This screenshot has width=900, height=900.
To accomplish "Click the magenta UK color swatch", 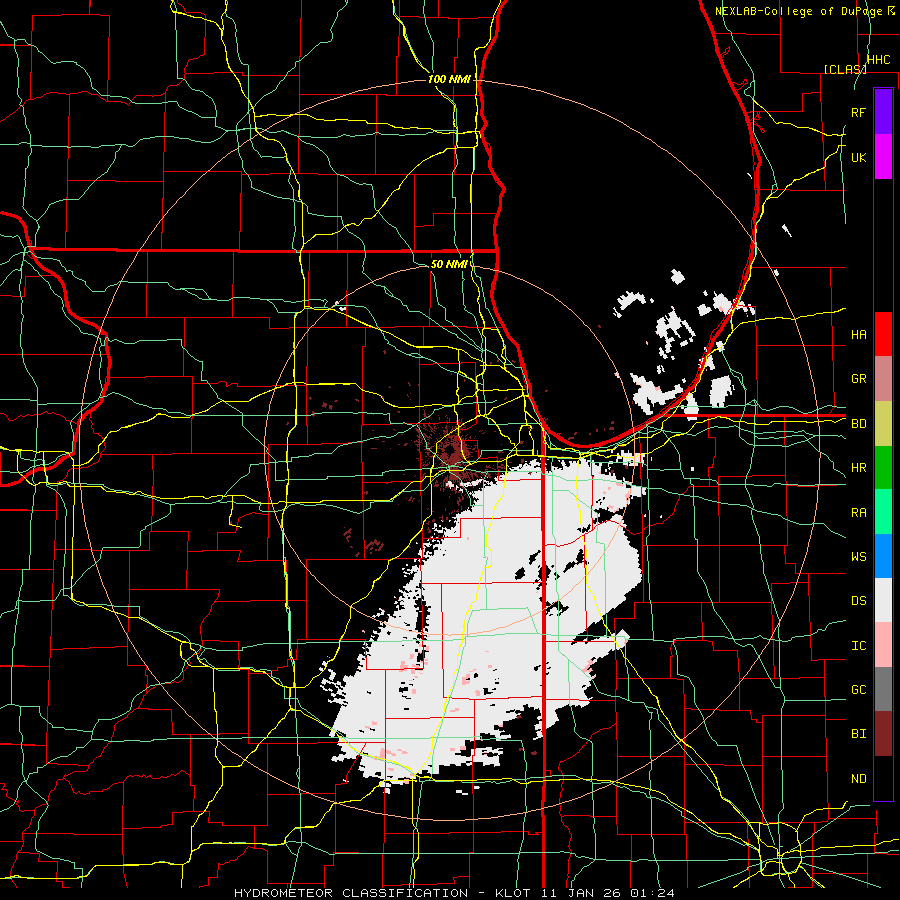I will coord(883,157).
